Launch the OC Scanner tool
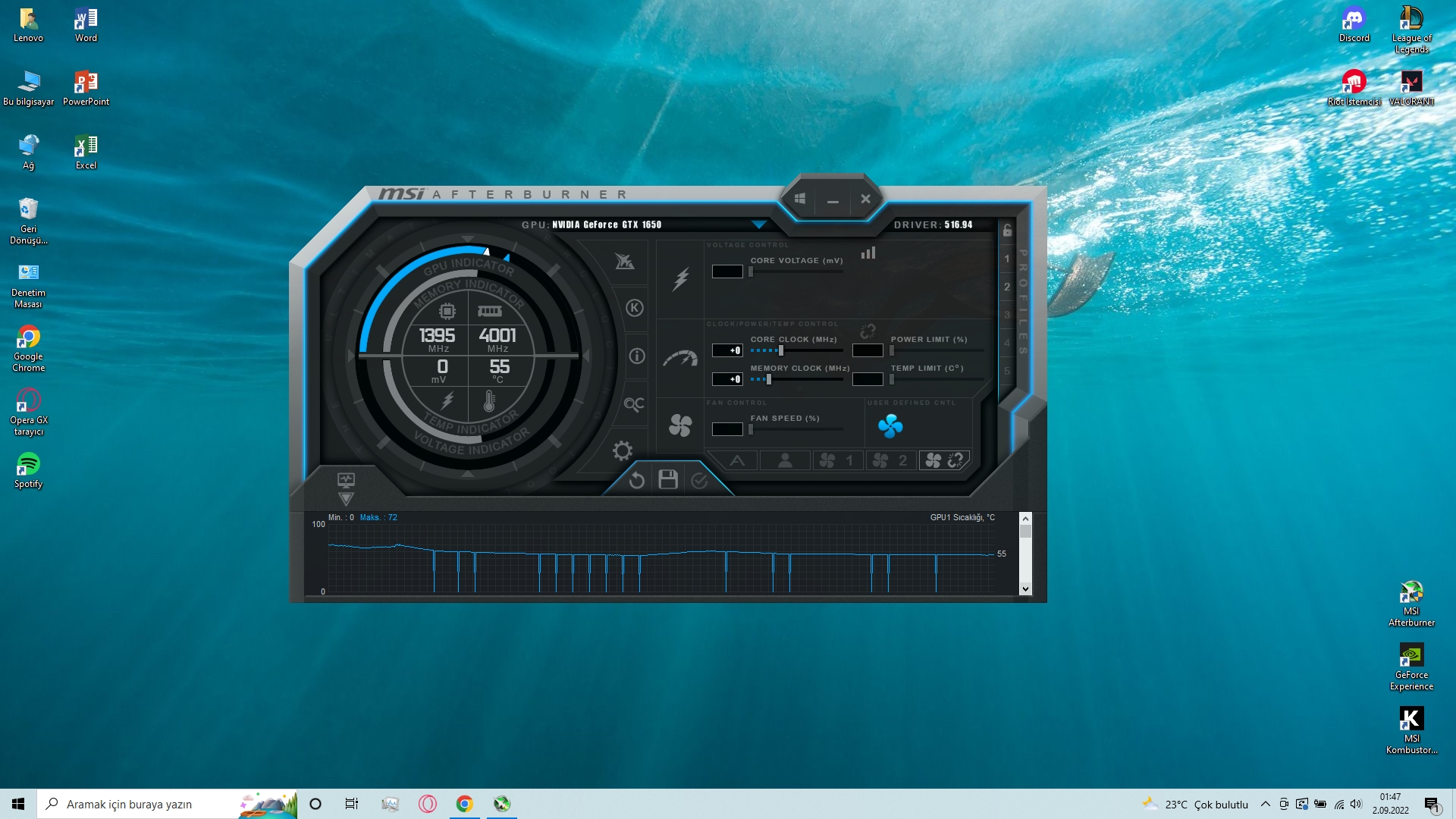The width and height of the screenshot is (1456, 819). (634, 404)
